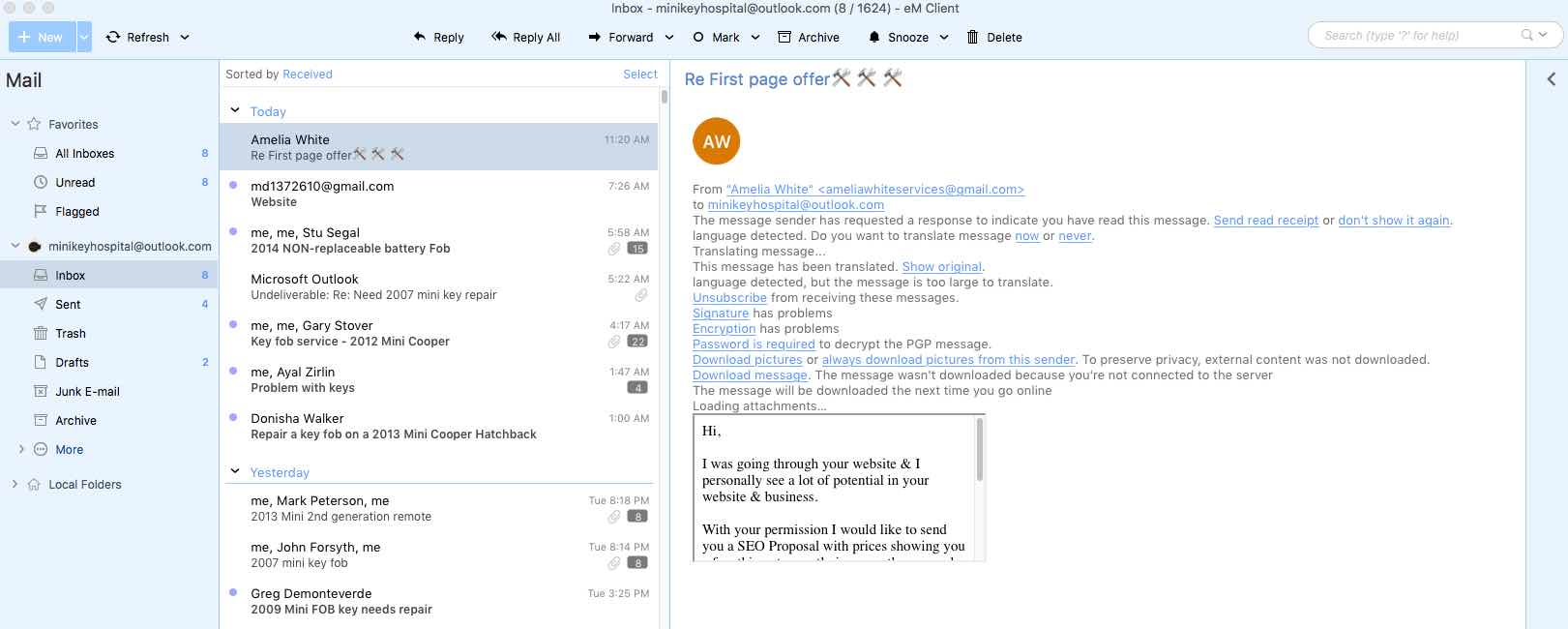1568x629 pixels.
Task: Open Donisha Walker repair email
Action: tap(439, 426)
